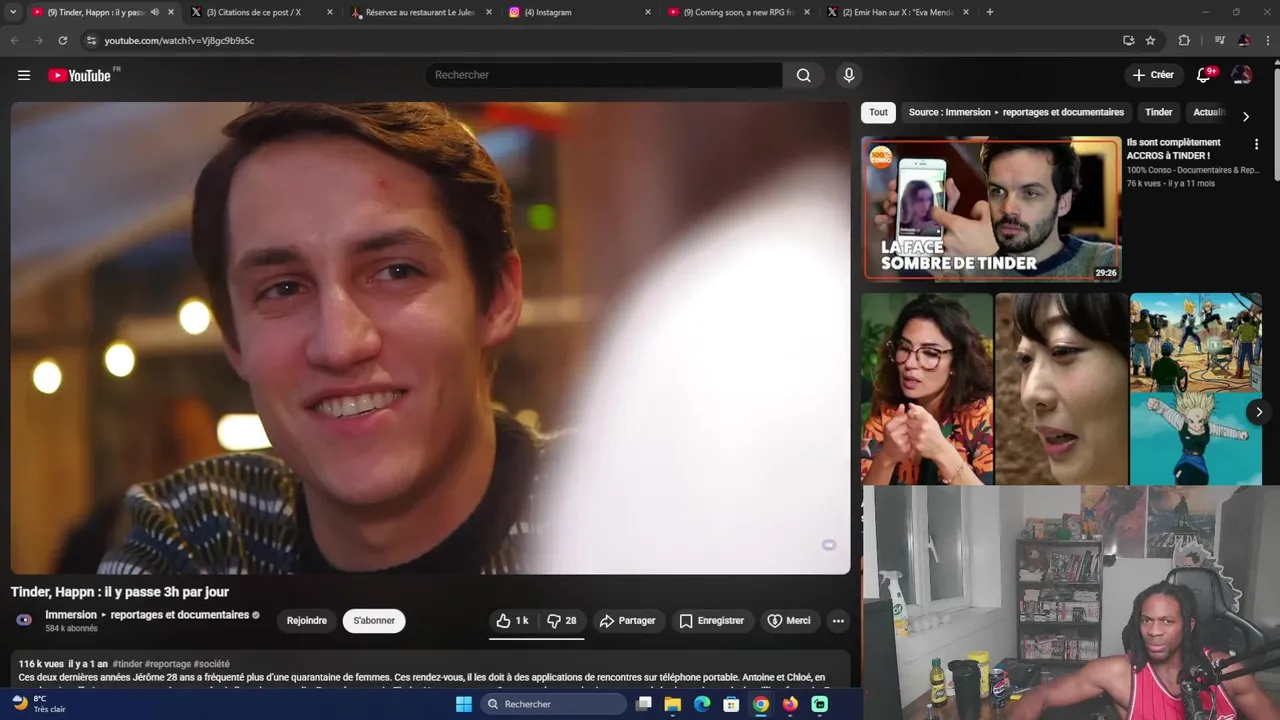Show next Shorts with the carousel arrow

pos(1259,411)
